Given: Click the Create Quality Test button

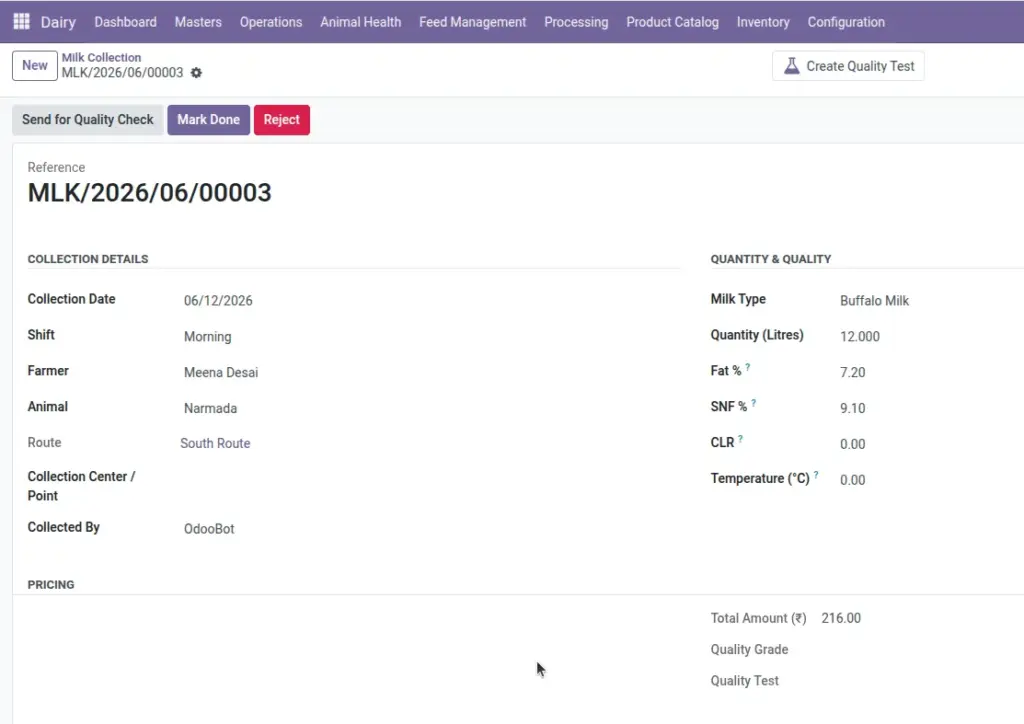Looking at the screenshot, I should [x=848, y=66].
